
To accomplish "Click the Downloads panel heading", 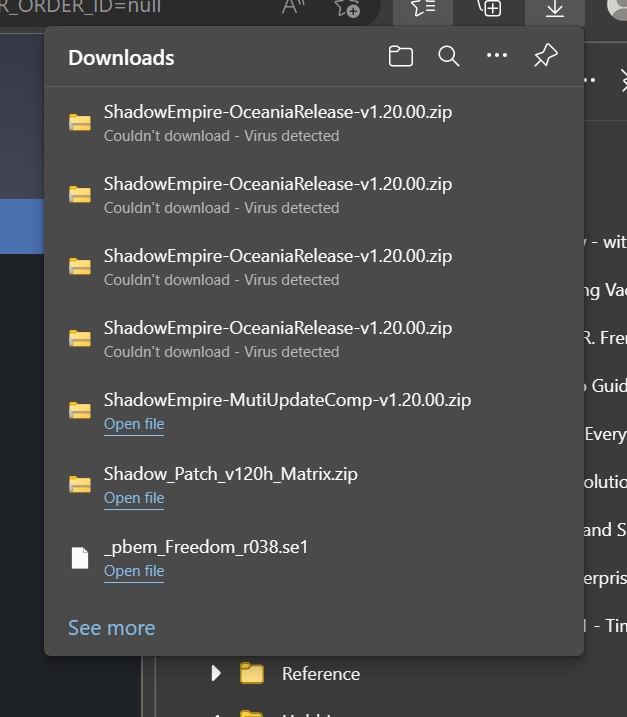I will click(x=121, y=58).
